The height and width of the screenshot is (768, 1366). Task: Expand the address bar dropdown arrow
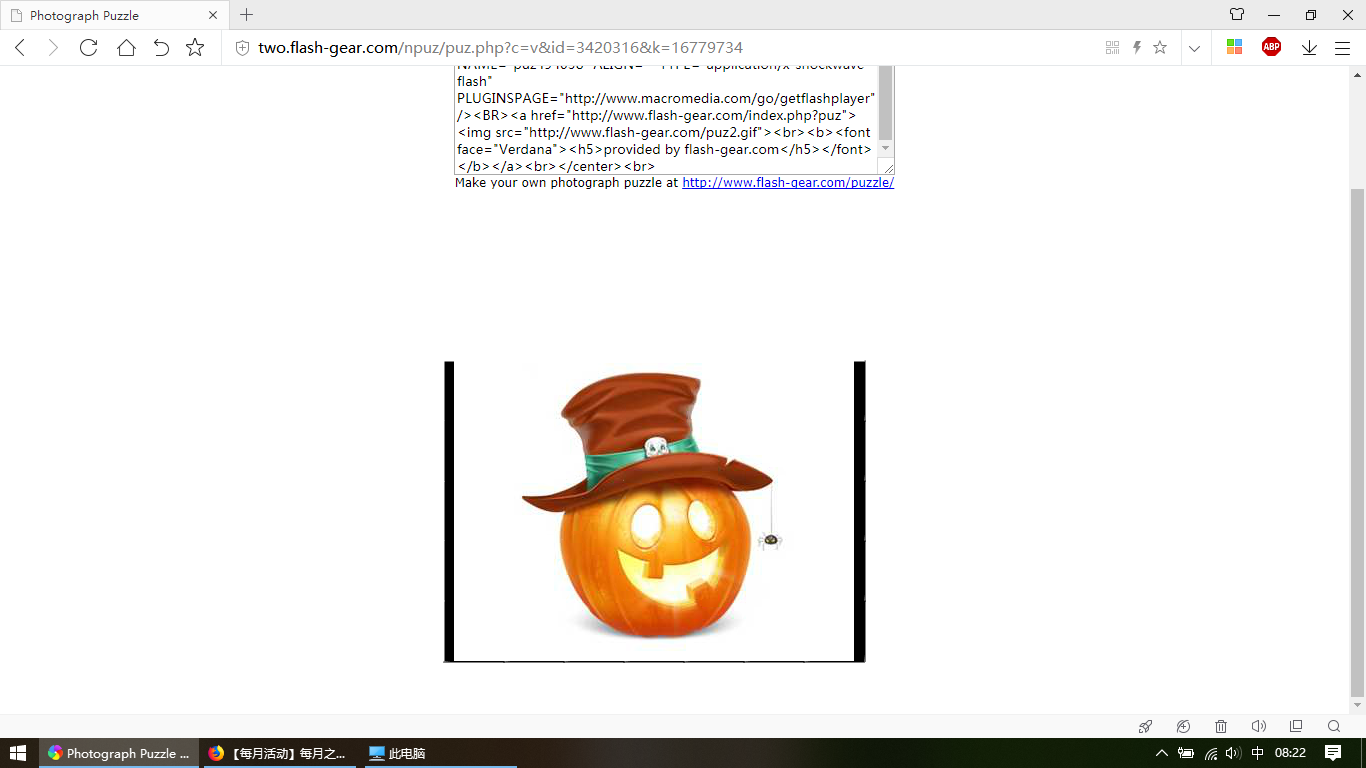click(1194, 48)
